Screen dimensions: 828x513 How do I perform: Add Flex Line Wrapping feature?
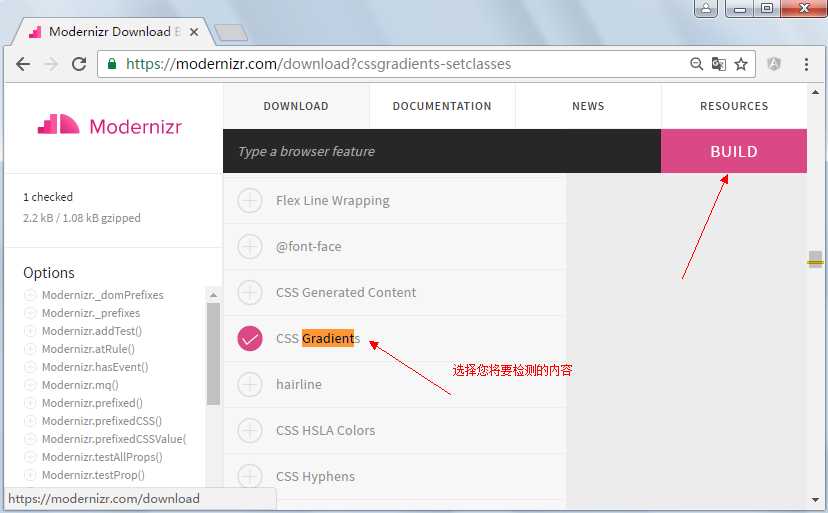[x=250, y=201]
